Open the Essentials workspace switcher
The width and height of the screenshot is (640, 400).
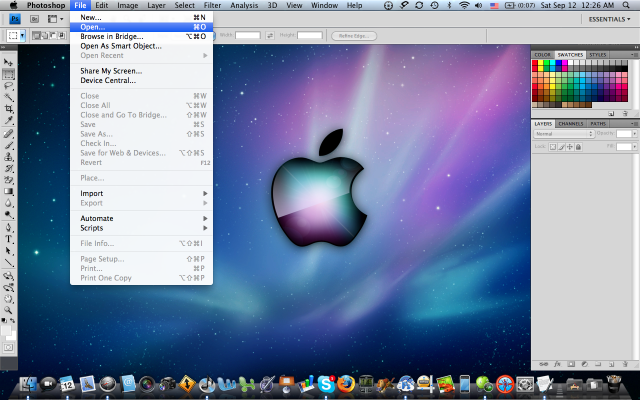tap(609, 19)
